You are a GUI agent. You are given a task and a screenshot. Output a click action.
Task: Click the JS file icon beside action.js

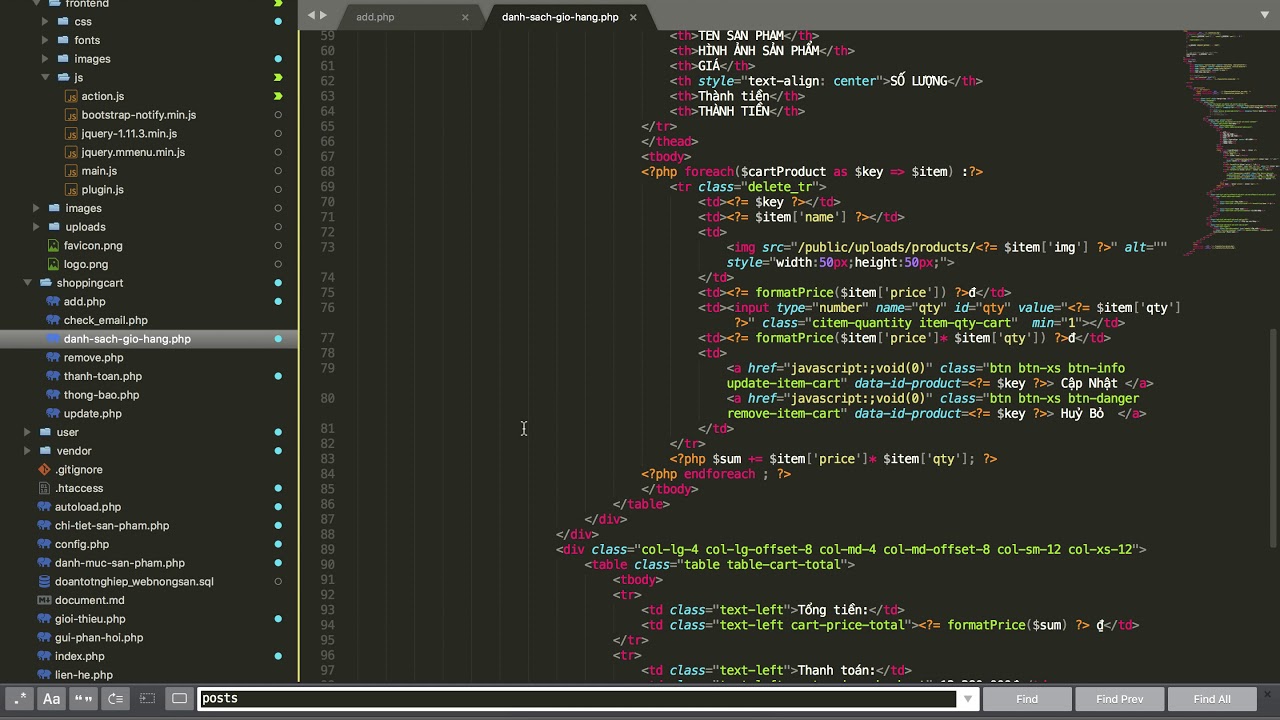coord(71,96)
